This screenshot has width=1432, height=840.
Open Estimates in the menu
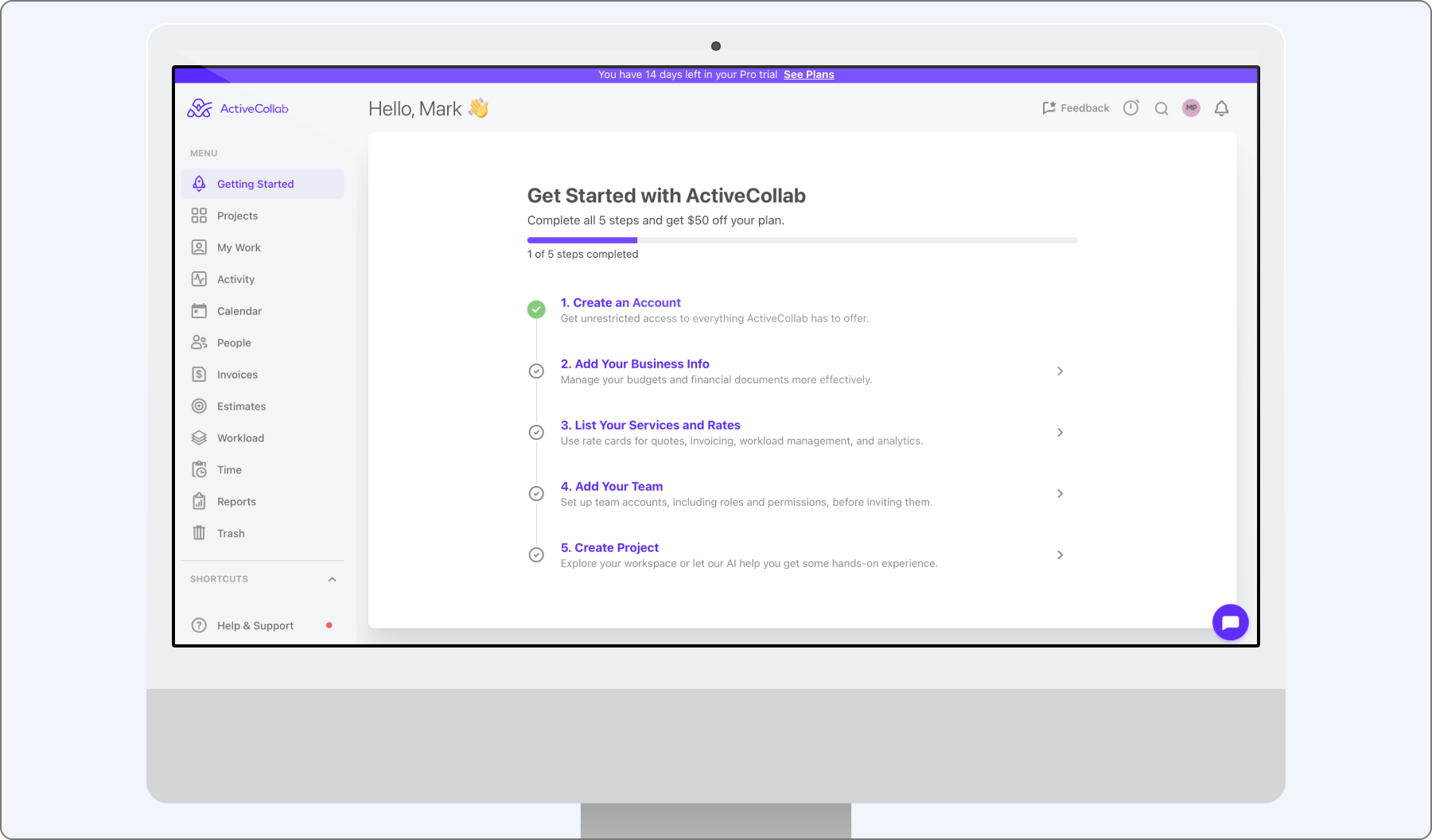coord(263,406)
